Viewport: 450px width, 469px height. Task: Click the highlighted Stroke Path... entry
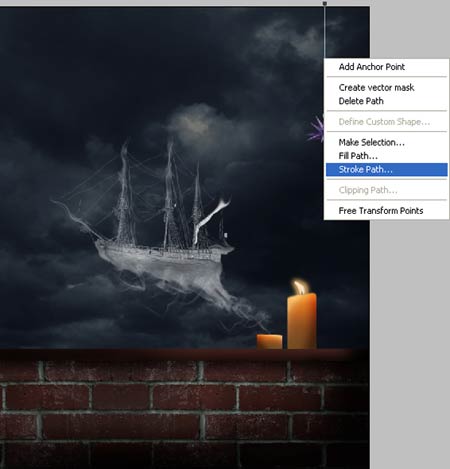coord(386,170)
